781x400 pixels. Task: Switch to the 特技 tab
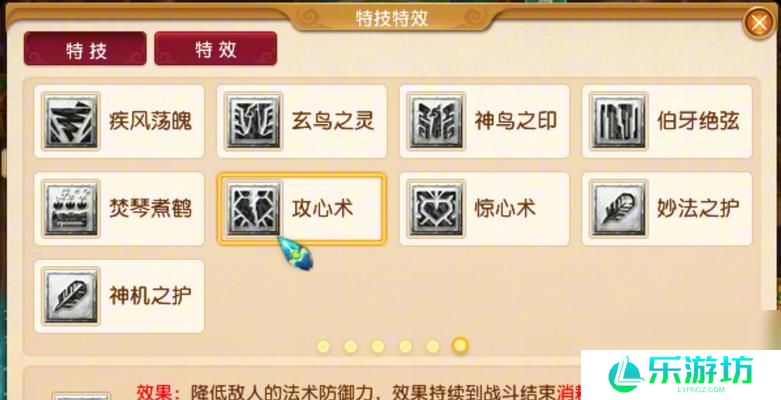tap(85, 49)
